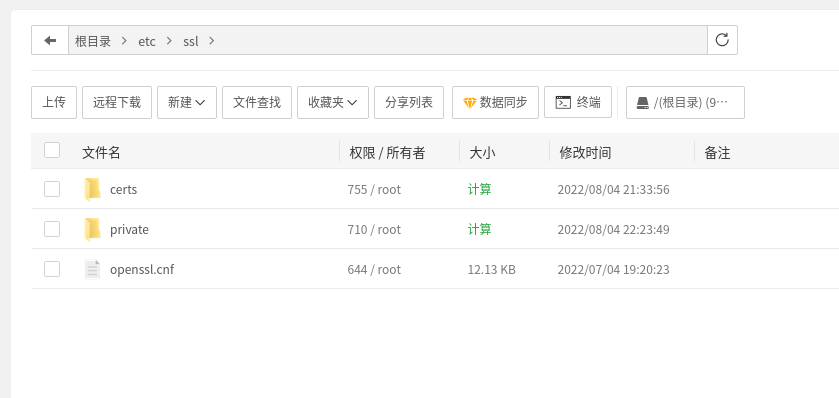Open 分享列表 share list
Viewport: 839px width, 398px height.
409,102
